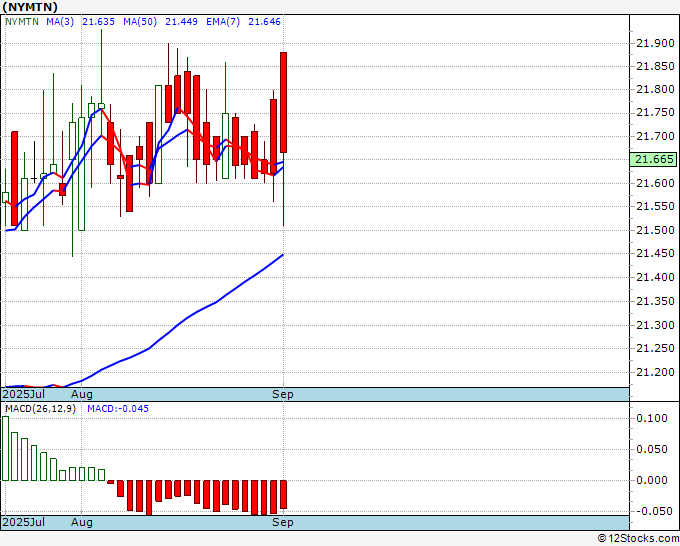Click the 21.300 price axis label

tap(655, 325)
